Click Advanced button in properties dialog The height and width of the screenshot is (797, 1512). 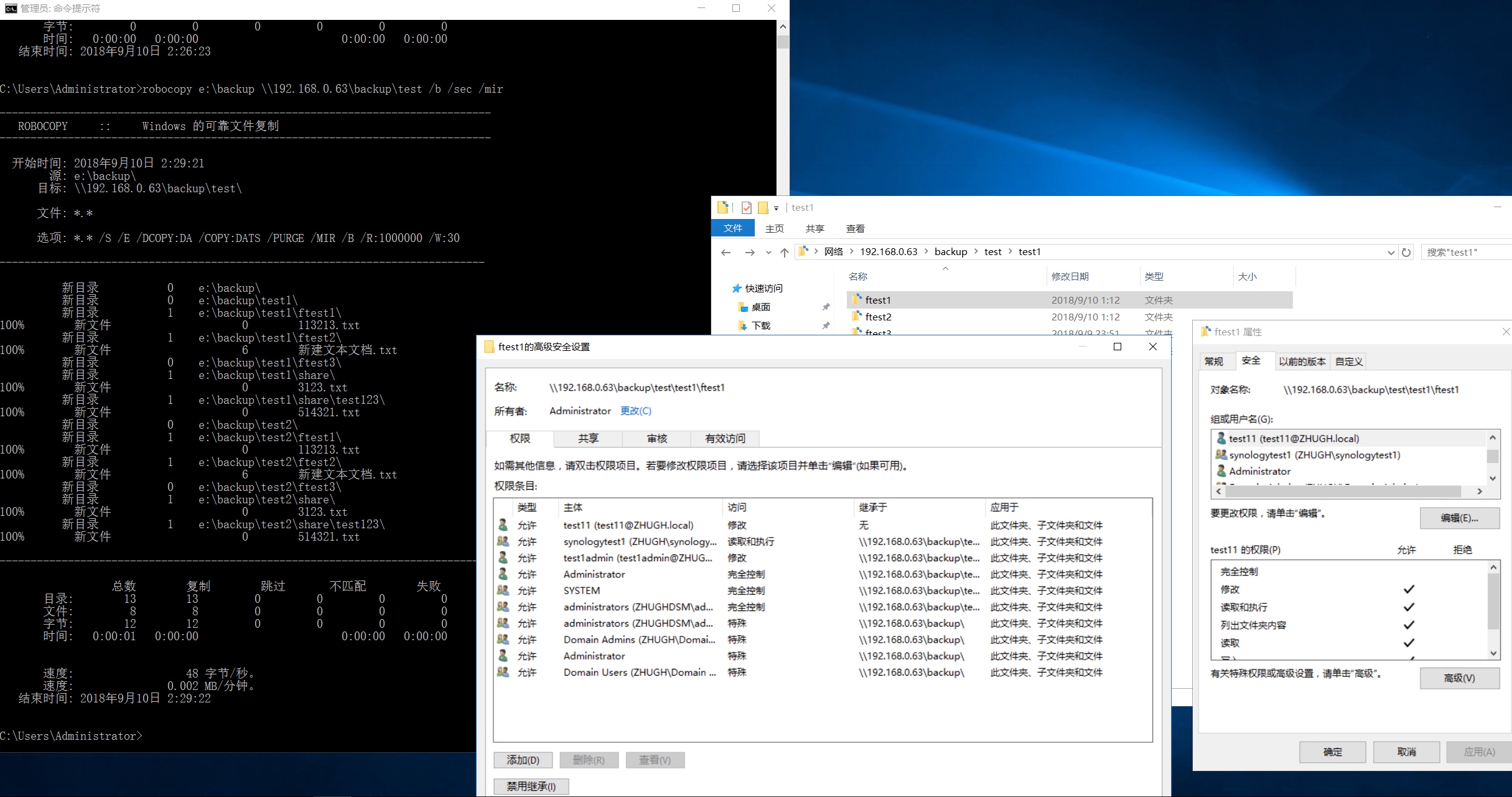click(1459, 678)
